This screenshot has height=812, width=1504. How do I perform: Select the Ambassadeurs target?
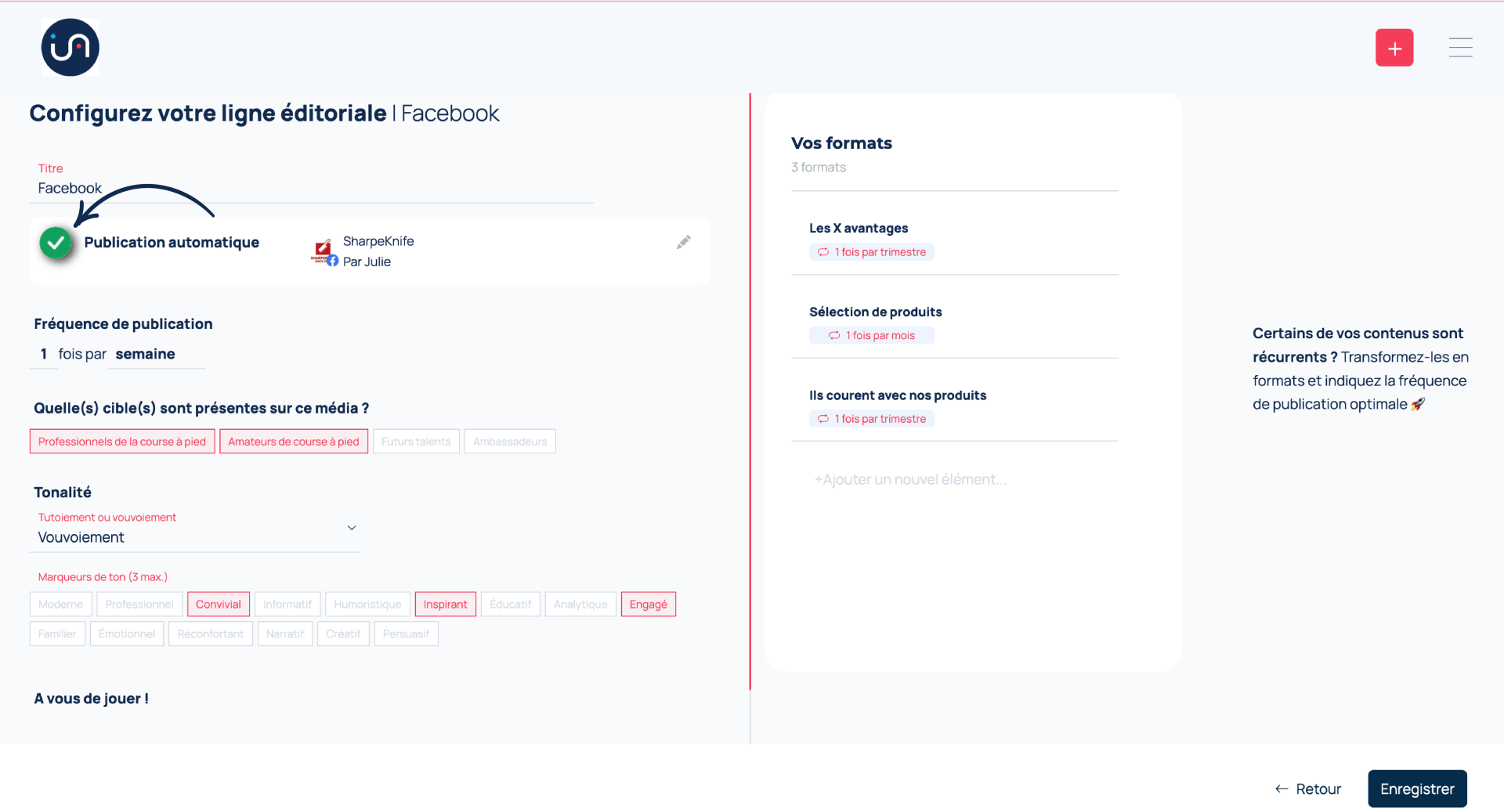tap(510, 442)
